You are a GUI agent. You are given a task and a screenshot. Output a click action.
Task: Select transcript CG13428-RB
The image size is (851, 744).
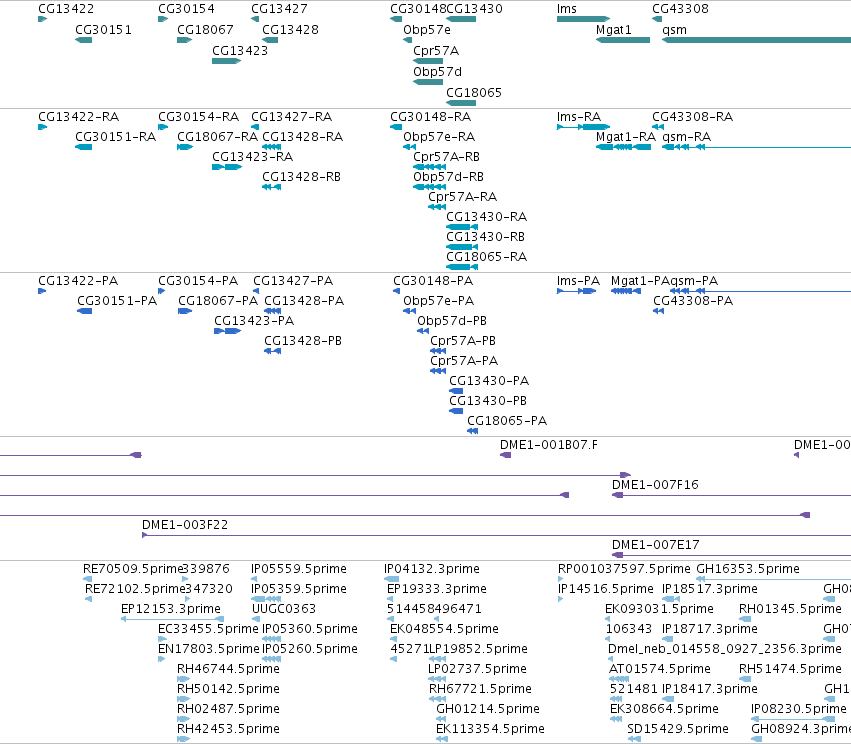[271, 187]
